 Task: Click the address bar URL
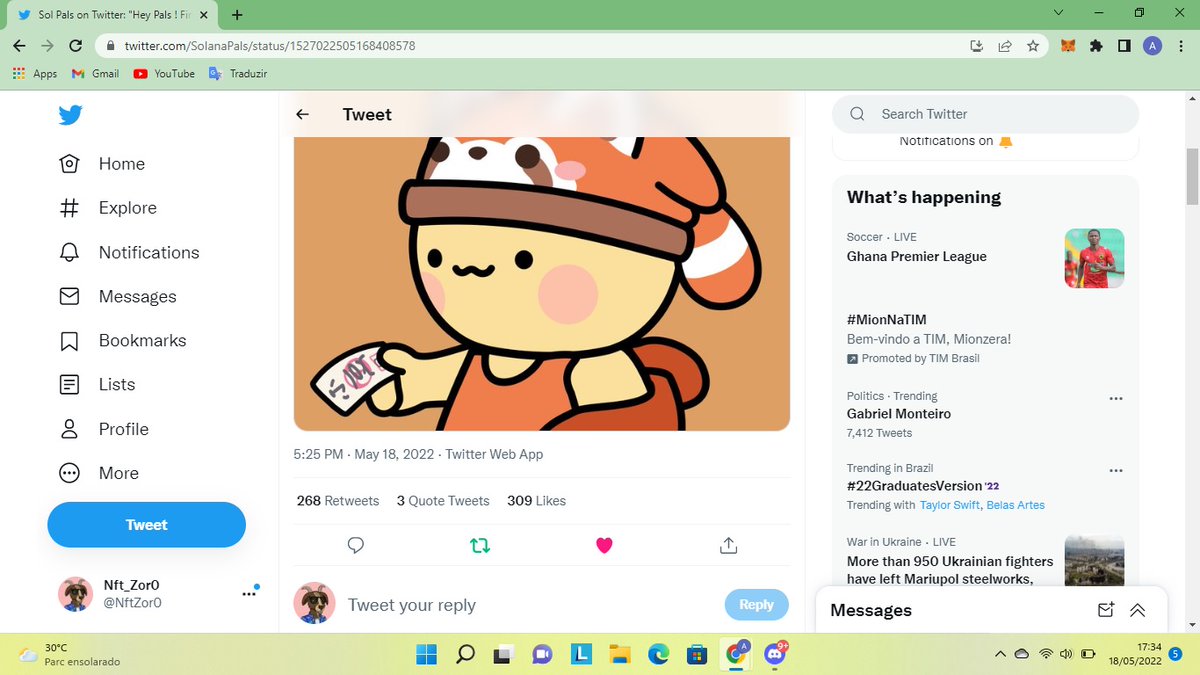[270, 46]
